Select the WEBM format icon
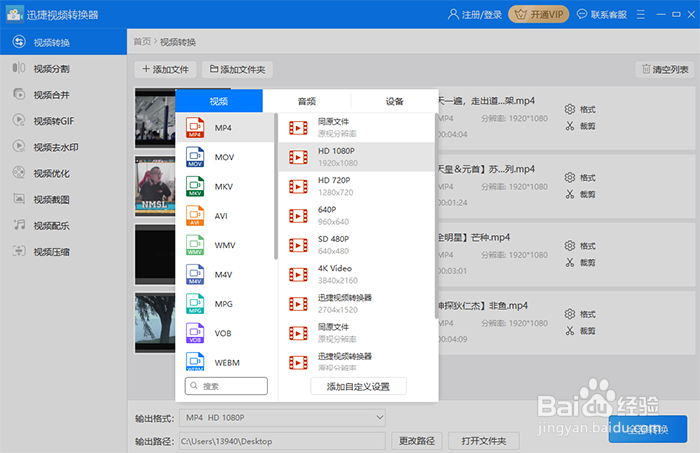Viewport: 700px width, 453px height. coord(195,362)
